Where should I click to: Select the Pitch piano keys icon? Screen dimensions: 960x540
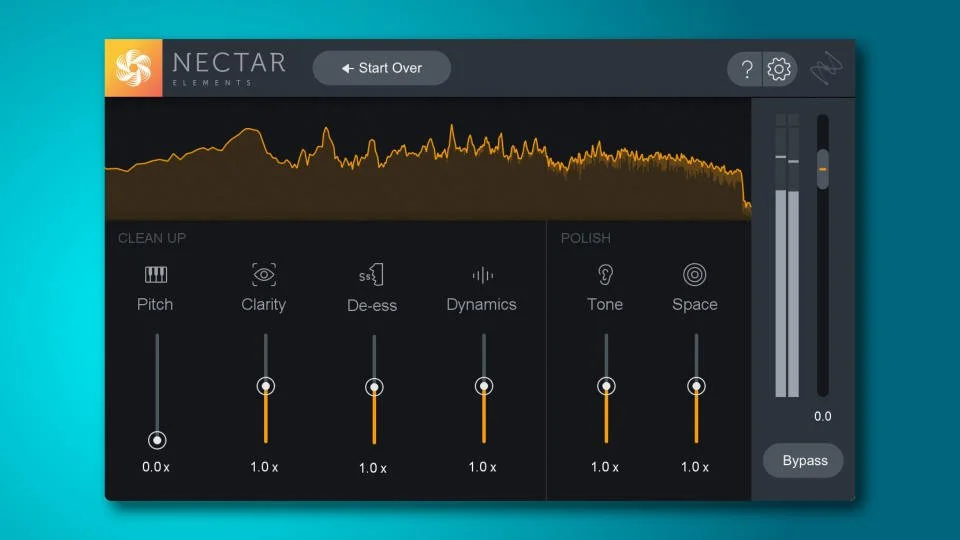pyautogui.click(x=156, y=274)
